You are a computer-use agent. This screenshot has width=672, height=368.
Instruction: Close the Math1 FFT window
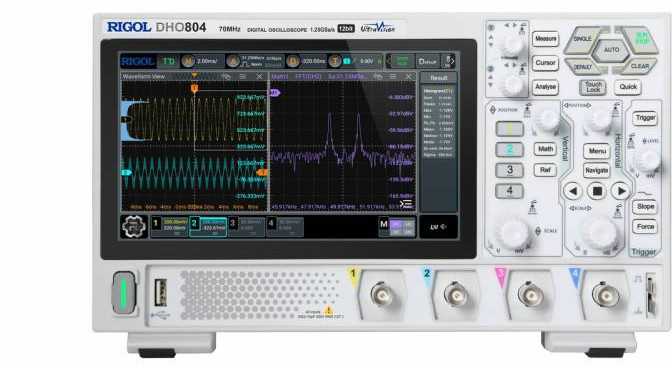pos(409,76)
